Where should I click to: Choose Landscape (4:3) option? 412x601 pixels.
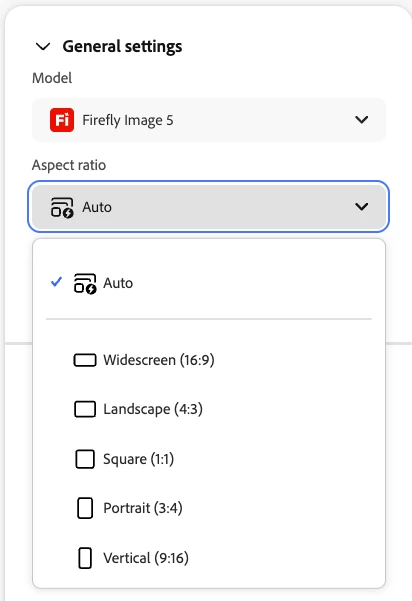coord(209,409)
